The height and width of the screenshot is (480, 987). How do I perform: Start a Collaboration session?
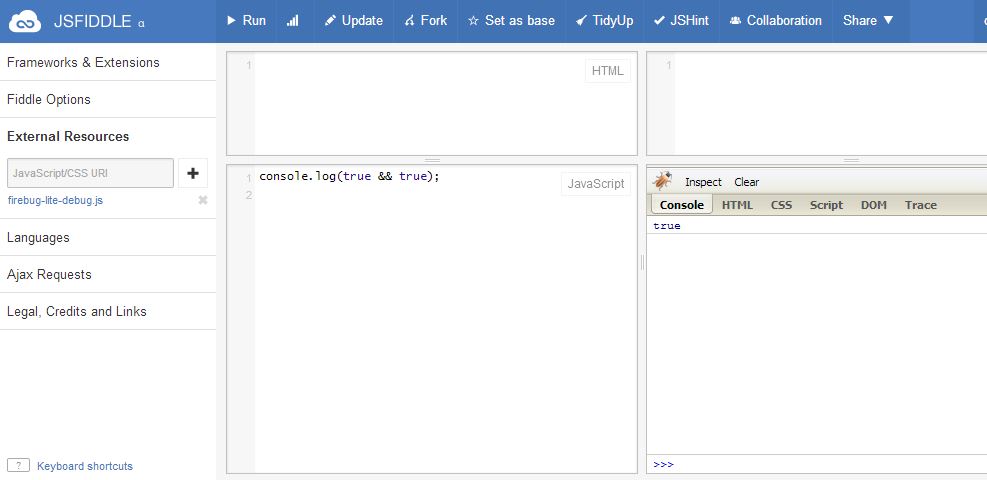coord(776,21)
